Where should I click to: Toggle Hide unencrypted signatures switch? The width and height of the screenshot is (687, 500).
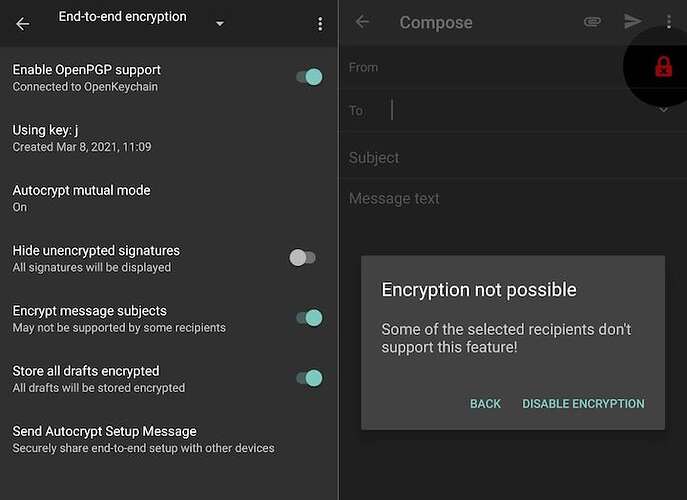302,258
